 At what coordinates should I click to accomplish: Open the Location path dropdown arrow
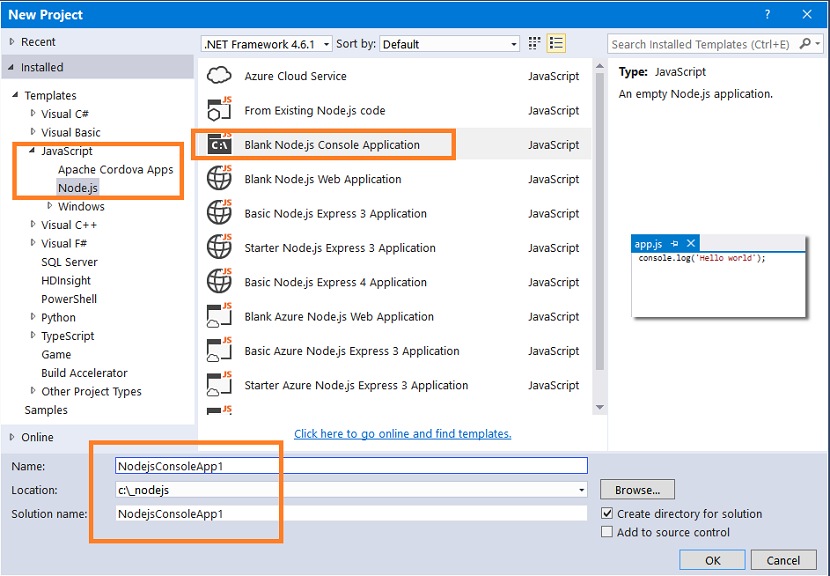pyautogui.click(x=582, y=490)
